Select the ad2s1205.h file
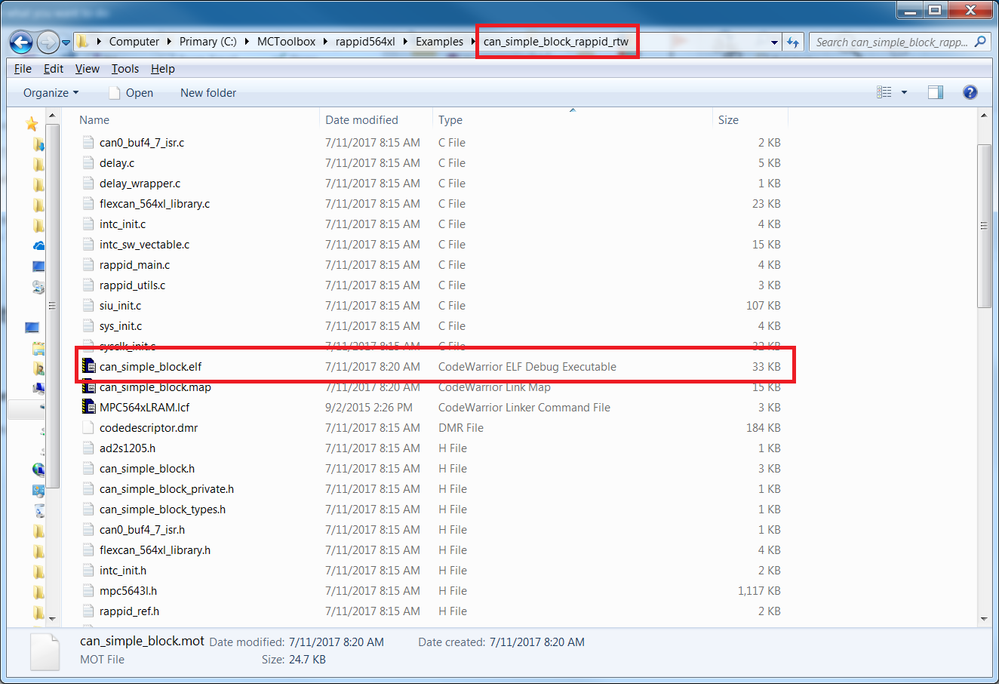999x684 pixels. [x=127, y=448]
